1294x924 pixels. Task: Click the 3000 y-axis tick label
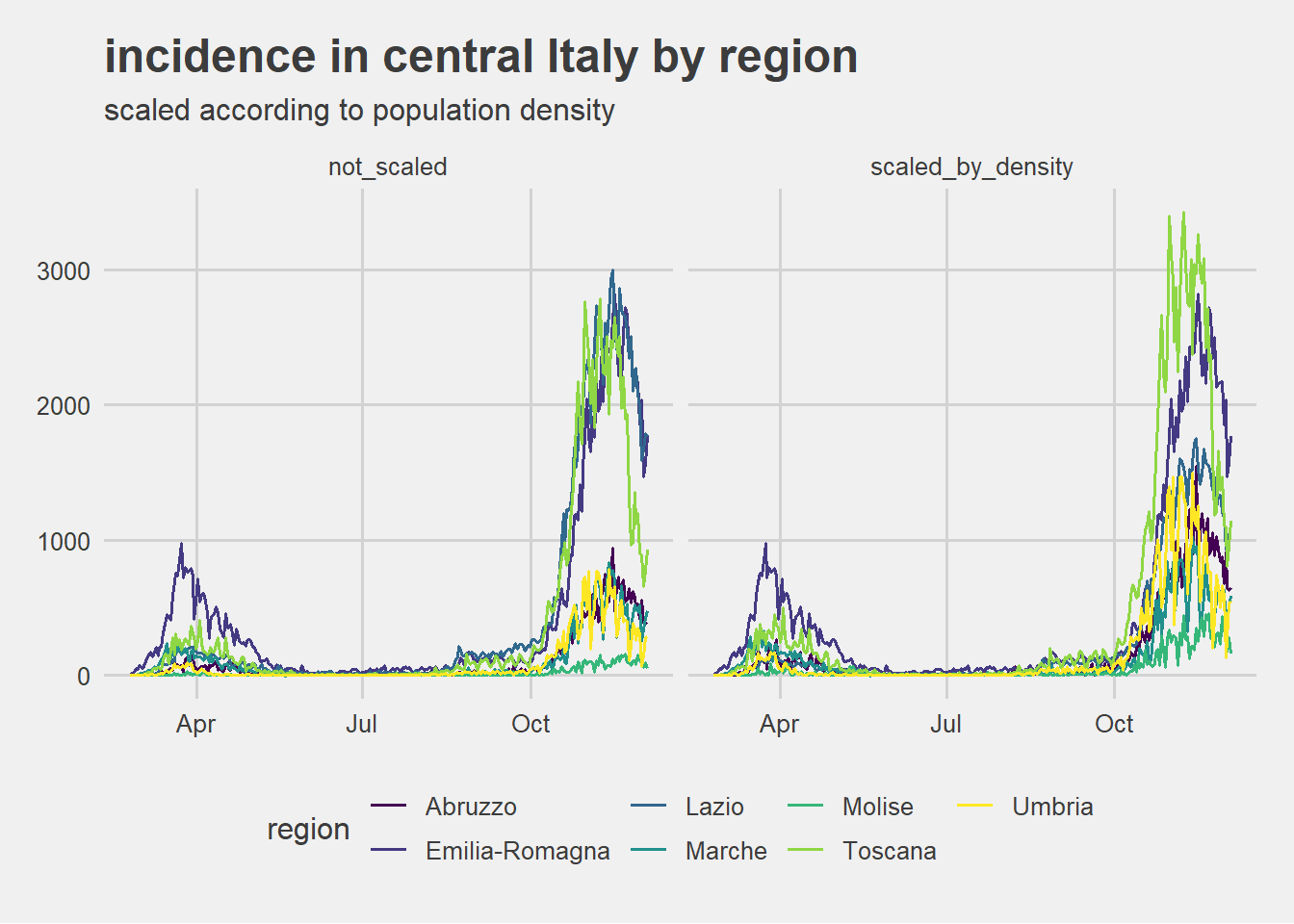tap(64, 271)
